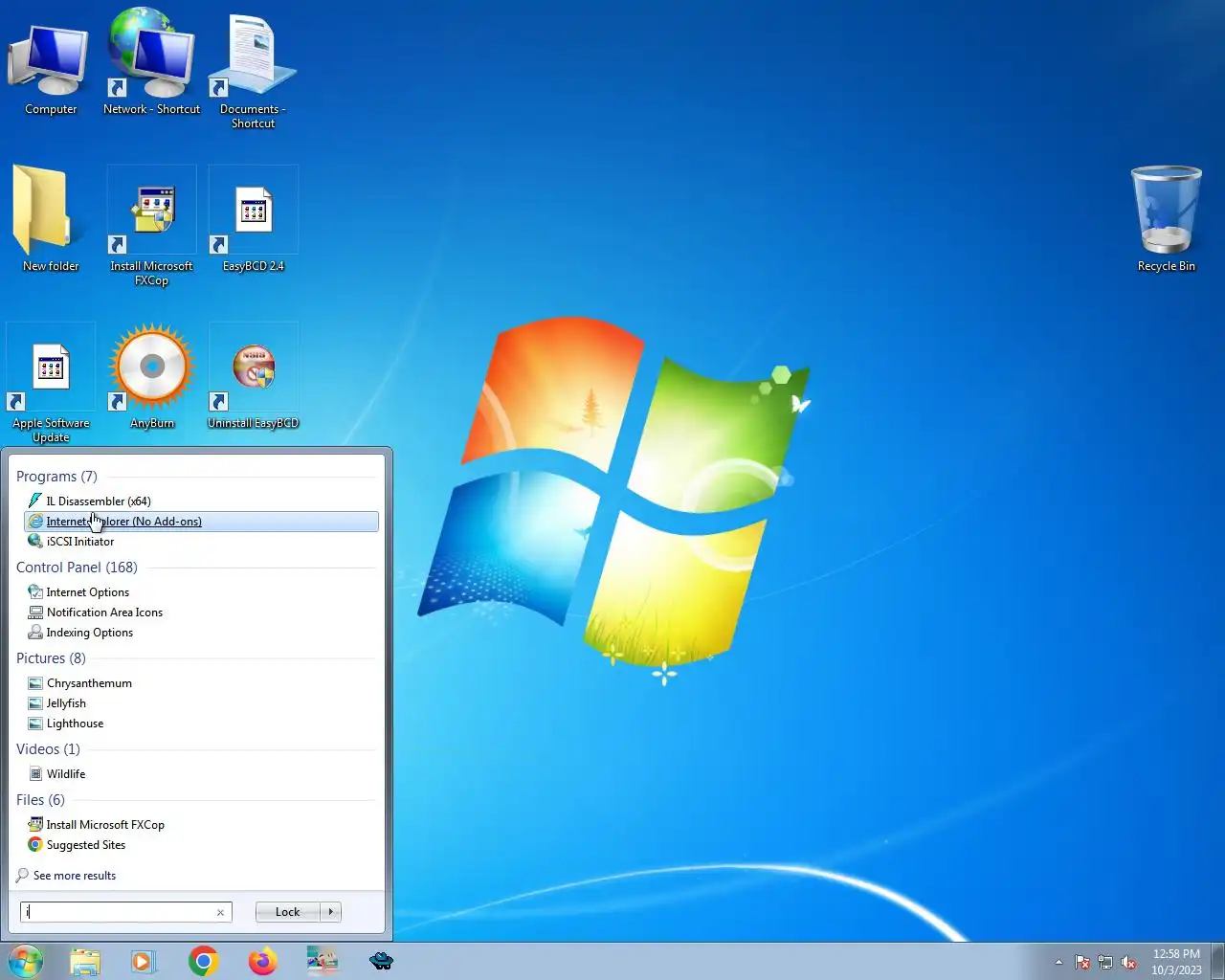The image size is (1225, 980).
Task: Select Apple Software Update desktop icon
Action: [51, 383]
